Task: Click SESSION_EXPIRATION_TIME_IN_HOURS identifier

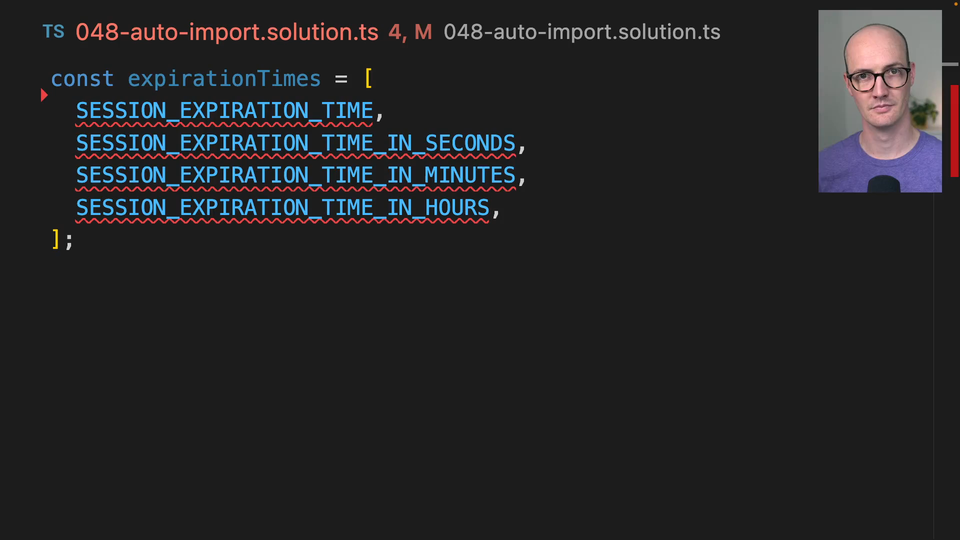Action: click(x=283, y=207)
